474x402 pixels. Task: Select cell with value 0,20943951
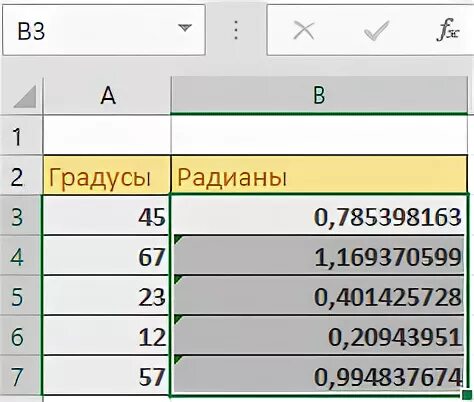click(x=319, y=336)
